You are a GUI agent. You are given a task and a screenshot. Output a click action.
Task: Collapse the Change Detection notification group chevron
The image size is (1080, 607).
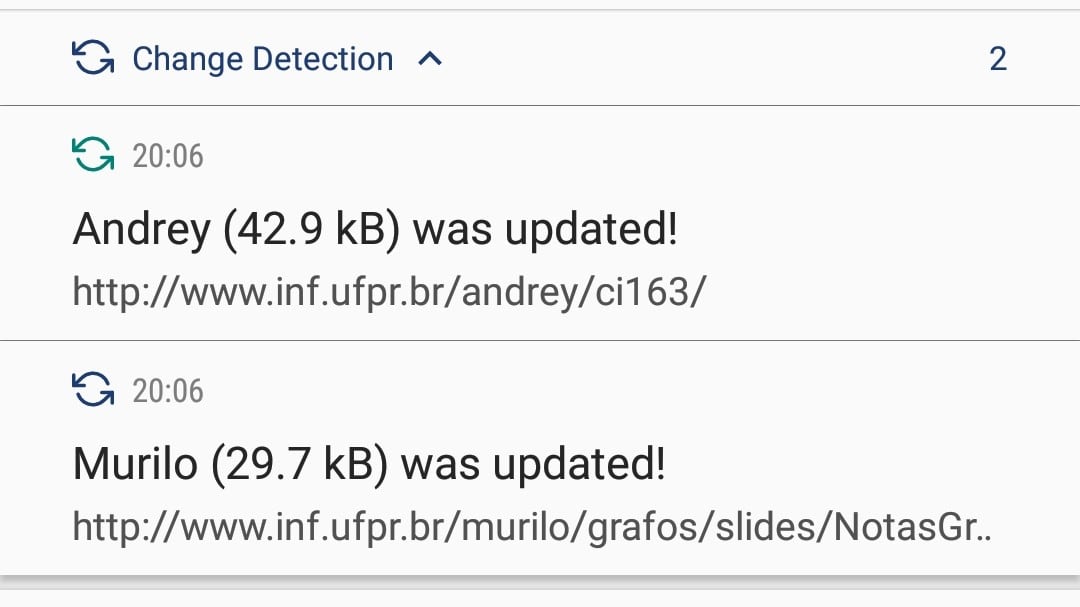430,59
